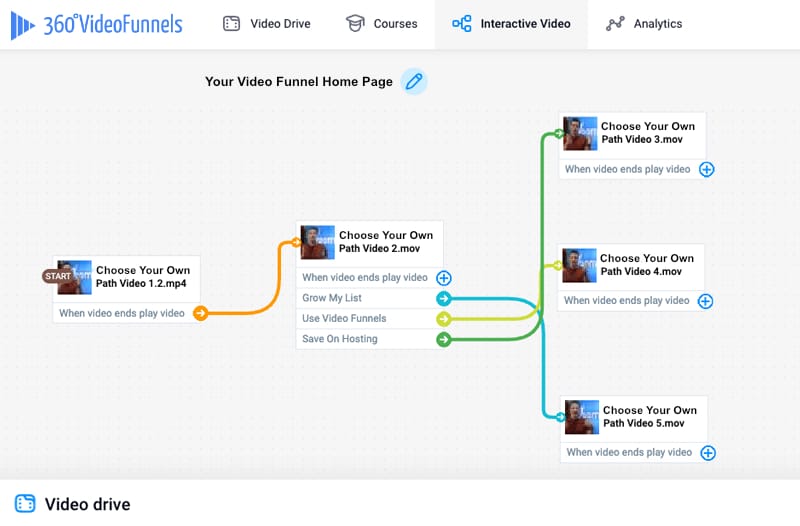Add end action on Path Video 2.mov
Image resolution: width=800 pixels, height=526 pixels.
(x=444, y=278)
